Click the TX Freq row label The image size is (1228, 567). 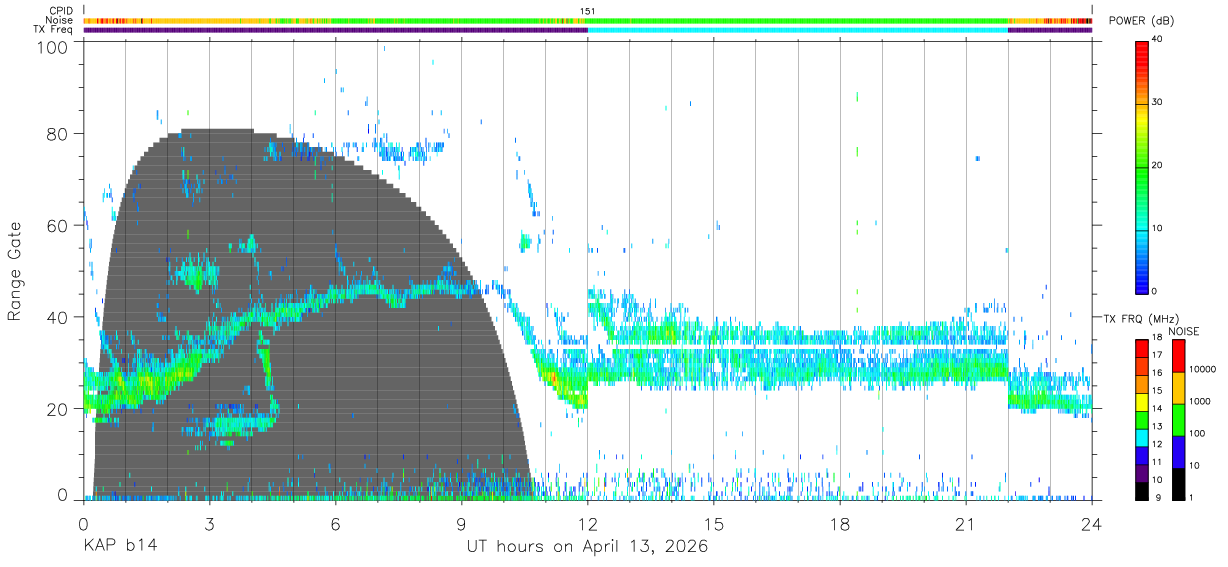click(x=54, y=29)
